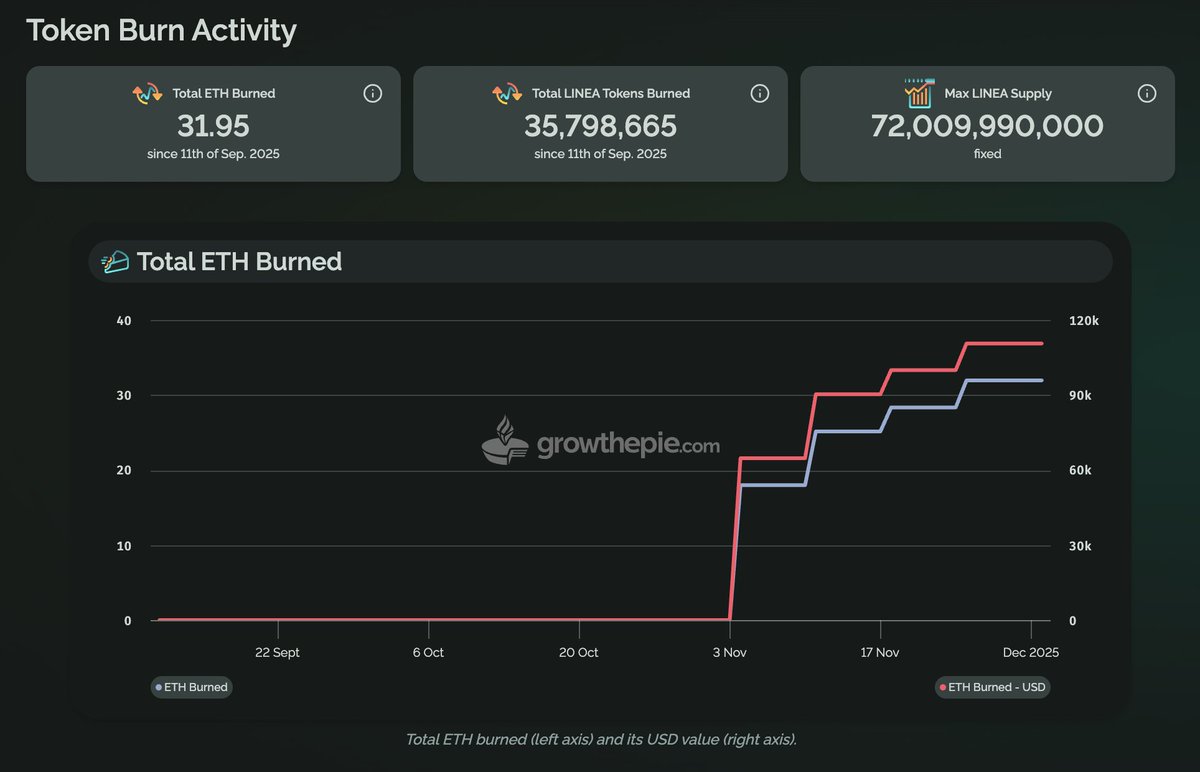The image size is (1200, 772).
Task: Click the Dec 2025 label on x-axis
Action: click(1031, 652)
